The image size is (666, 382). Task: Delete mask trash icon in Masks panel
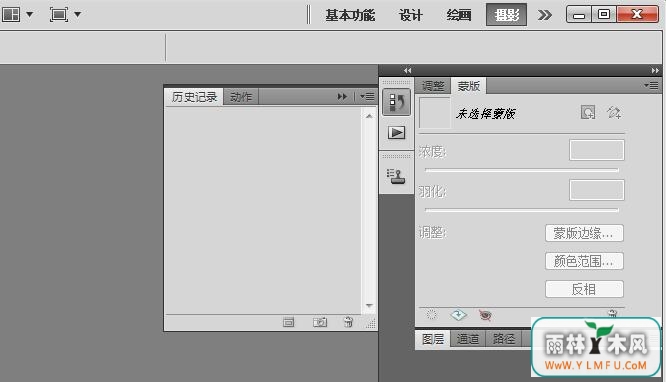(x=612, y=314)
